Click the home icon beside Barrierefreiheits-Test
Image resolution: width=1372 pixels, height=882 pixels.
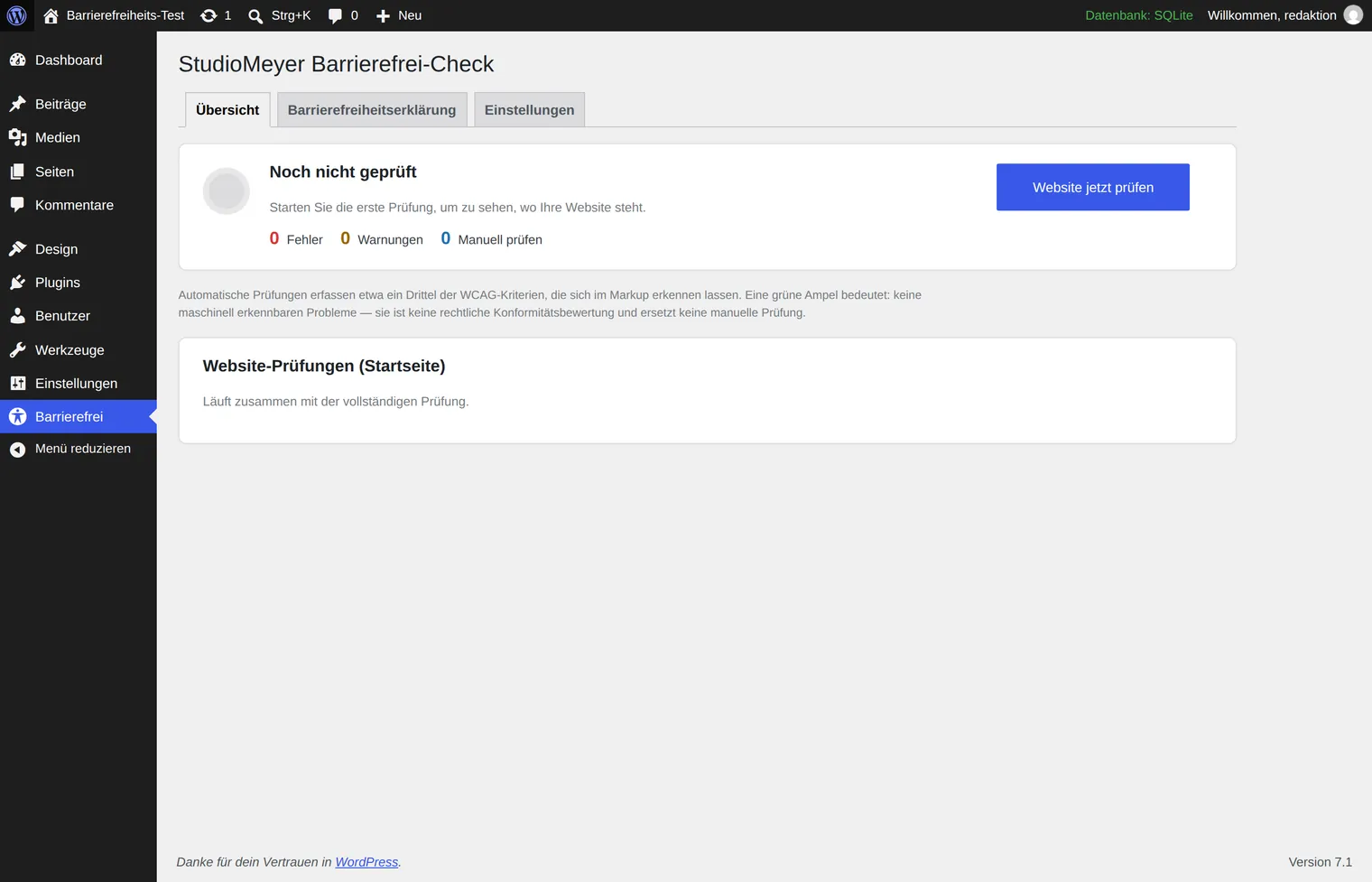[51, 15]
